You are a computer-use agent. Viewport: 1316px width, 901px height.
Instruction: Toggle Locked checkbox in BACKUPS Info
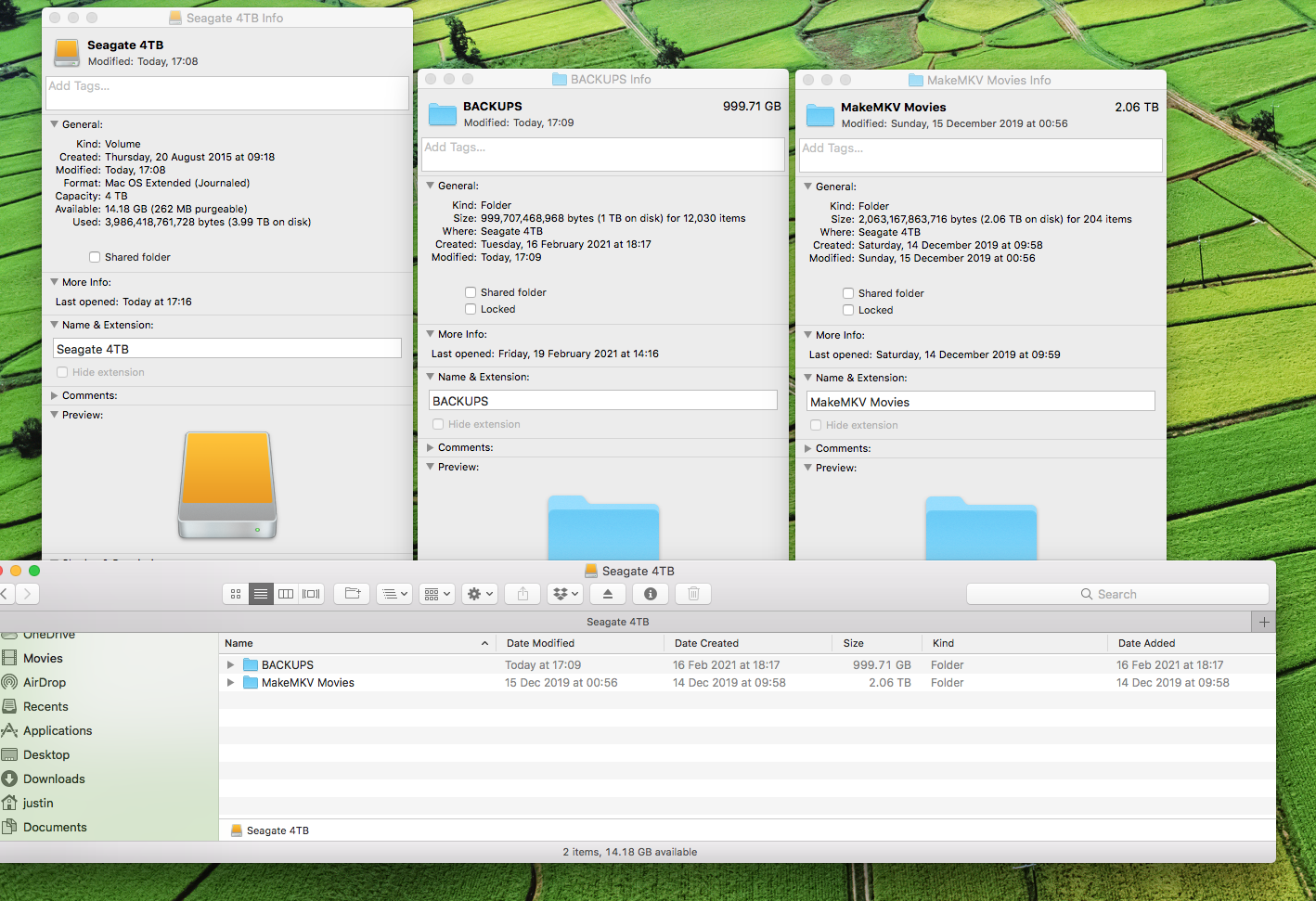(471, 309)
